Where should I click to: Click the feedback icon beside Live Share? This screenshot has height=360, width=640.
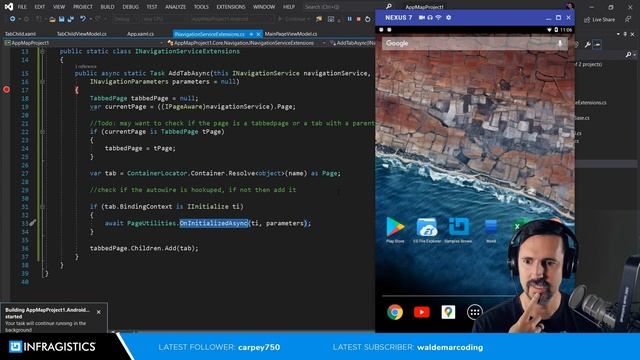628,19
